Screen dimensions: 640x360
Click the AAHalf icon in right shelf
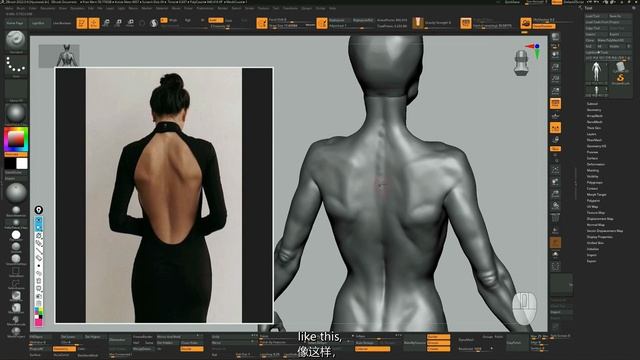tap(555, 91)
